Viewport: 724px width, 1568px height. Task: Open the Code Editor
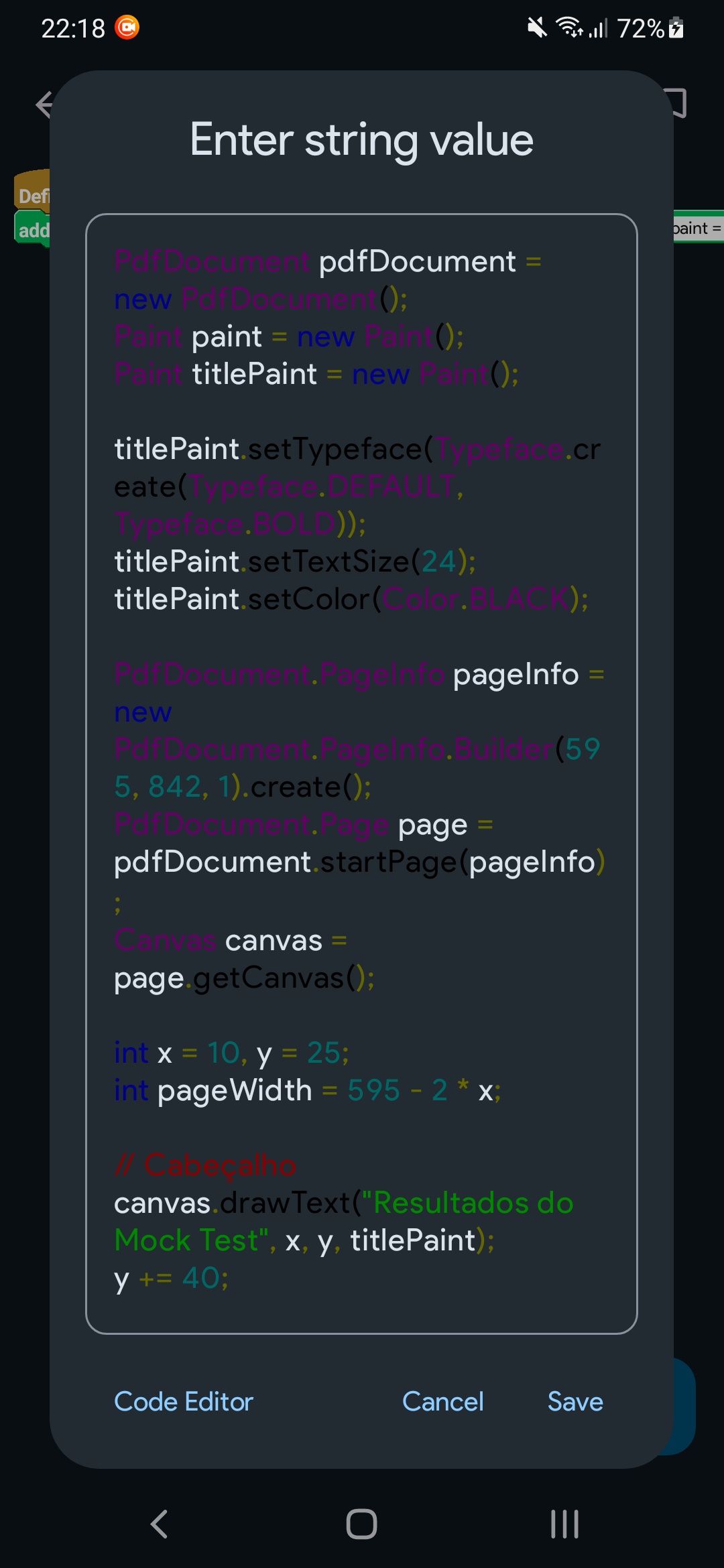pyautogui.click(x=184, y=1402)
